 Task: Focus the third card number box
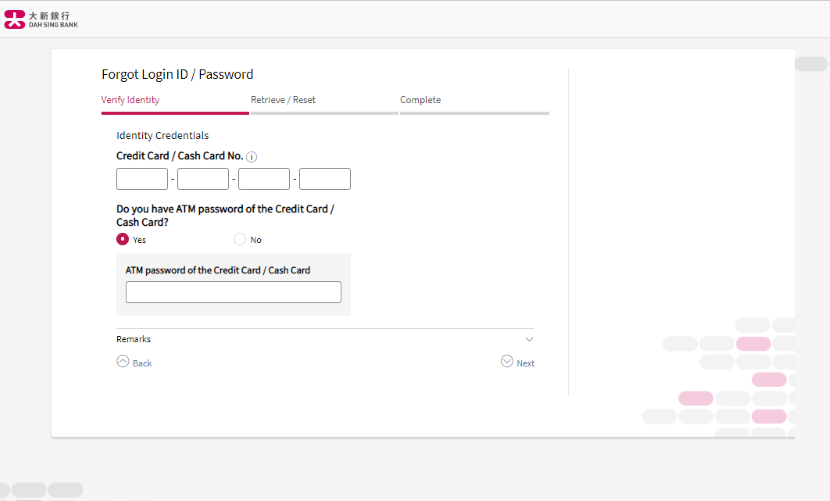pos(264,179)
